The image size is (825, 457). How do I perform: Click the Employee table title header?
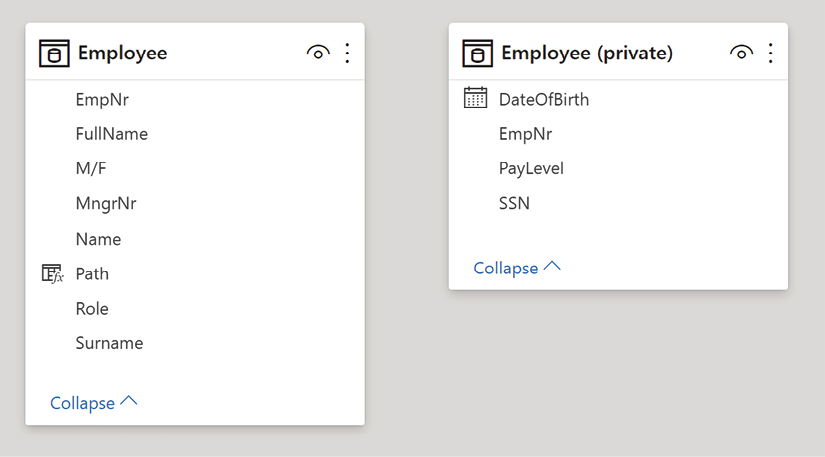[122, 53]
